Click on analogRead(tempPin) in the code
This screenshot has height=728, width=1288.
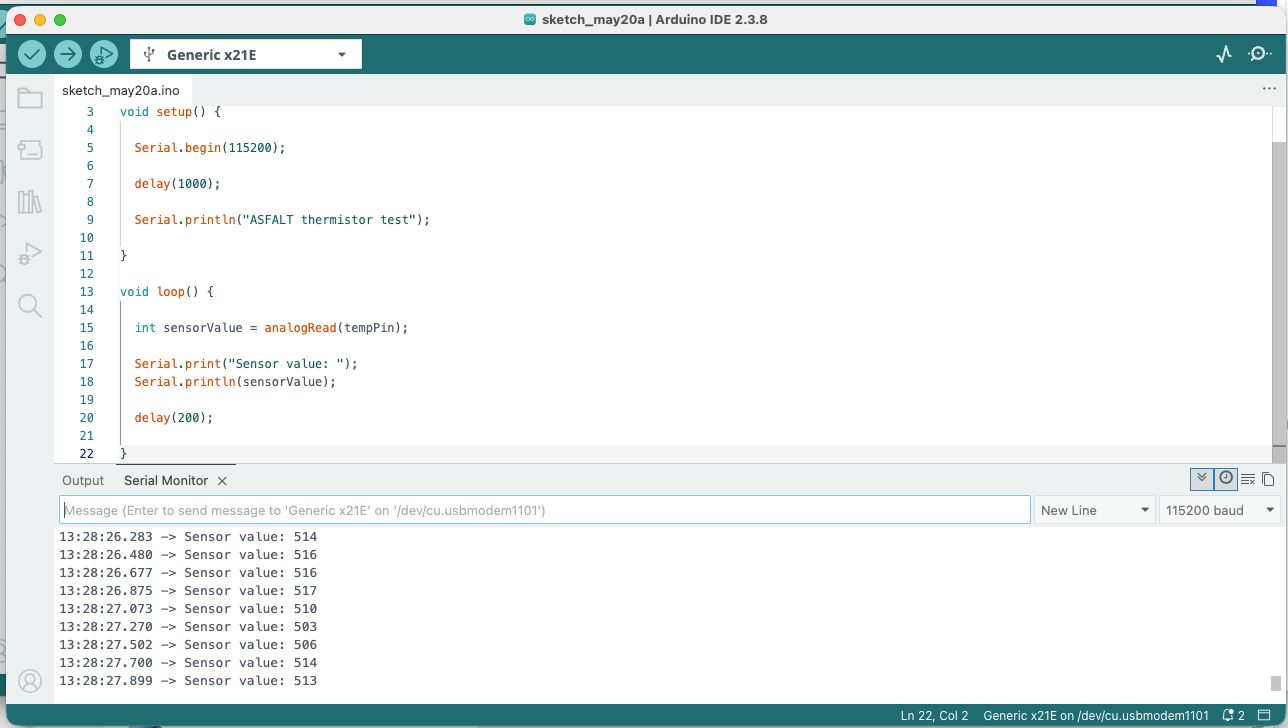click(333, 328)
